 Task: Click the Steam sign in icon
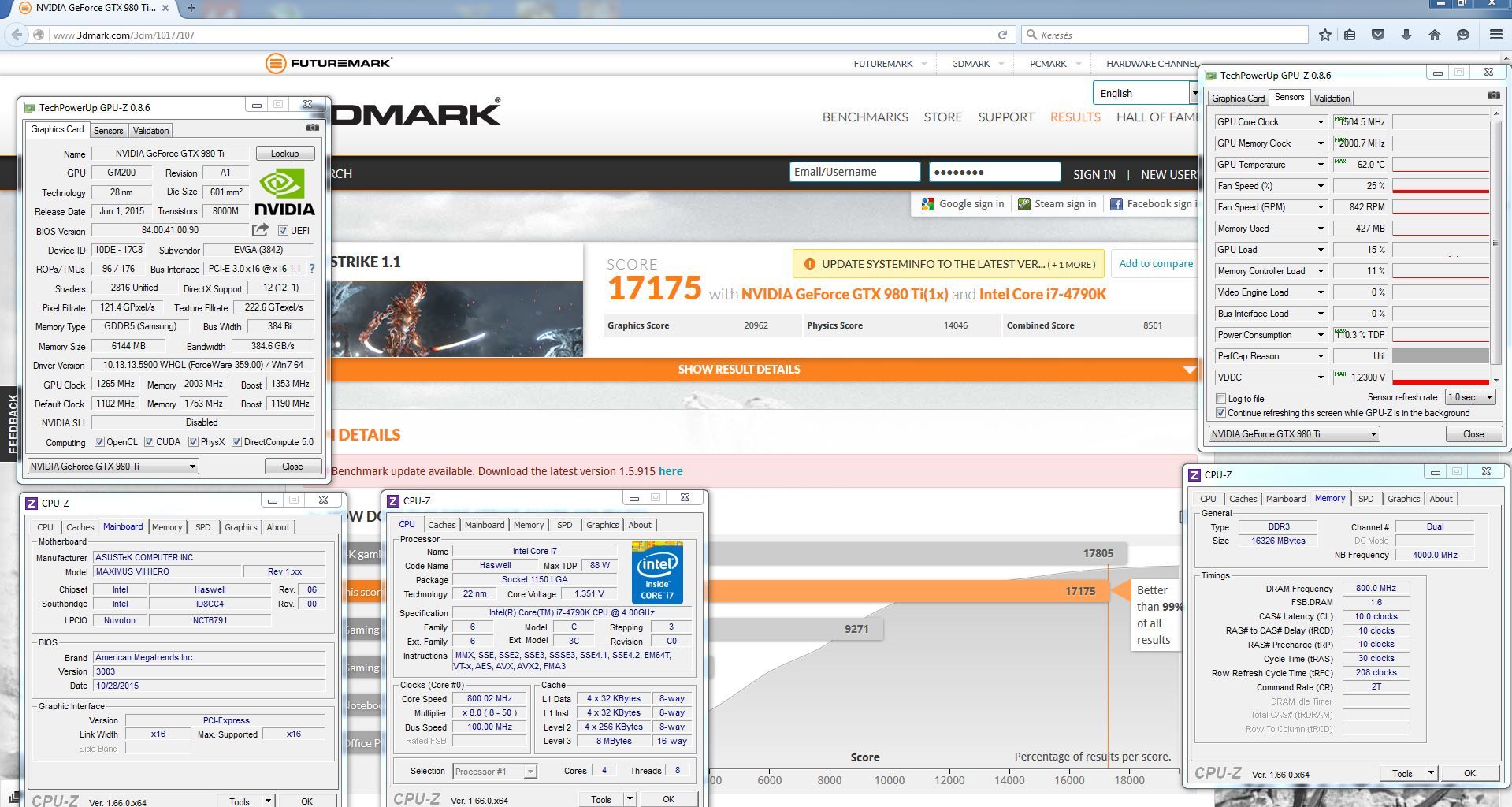pos(1023,204)
